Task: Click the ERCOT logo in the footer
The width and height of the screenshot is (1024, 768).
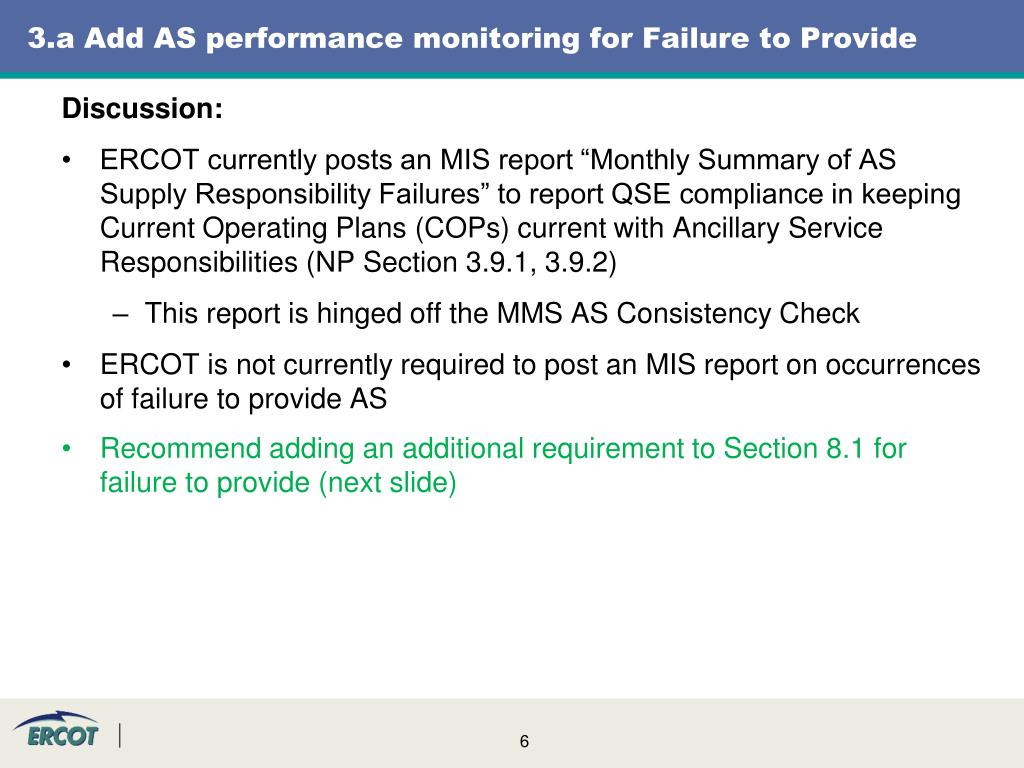Action: (x=57, y=729)
